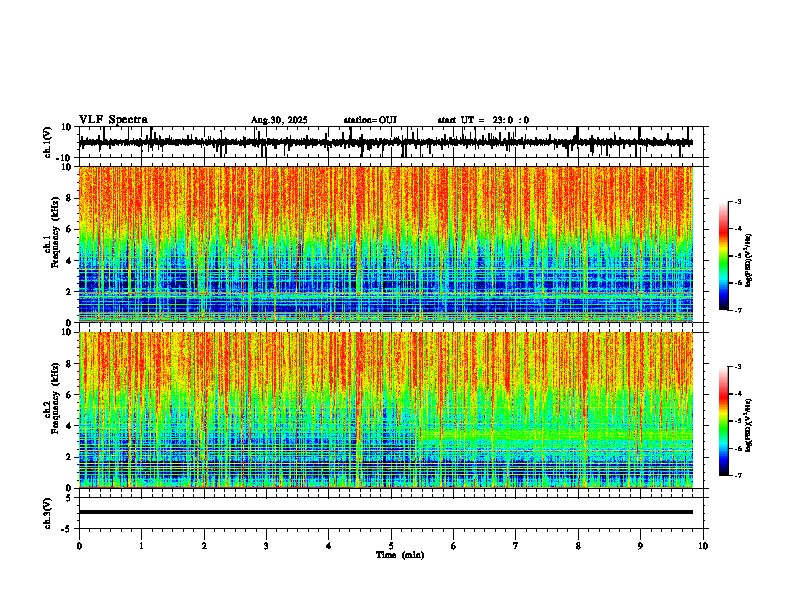This screenshot has height=612, width=792.
Task: Click the date "Aug.30, 2025" in header
Action: pyautogui.click(x=279, y=120)
